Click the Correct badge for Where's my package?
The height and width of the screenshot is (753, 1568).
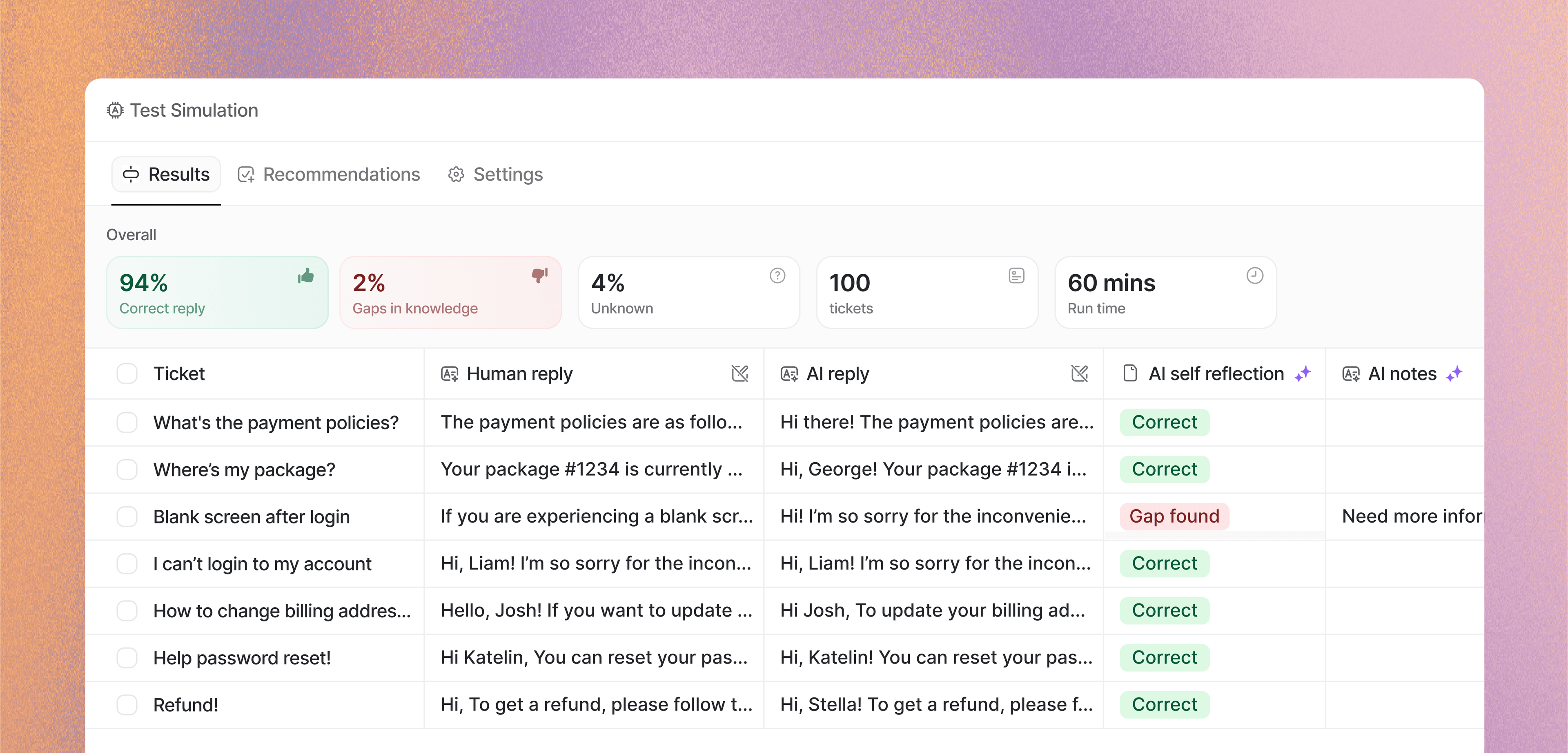(x=1165, y=470)
